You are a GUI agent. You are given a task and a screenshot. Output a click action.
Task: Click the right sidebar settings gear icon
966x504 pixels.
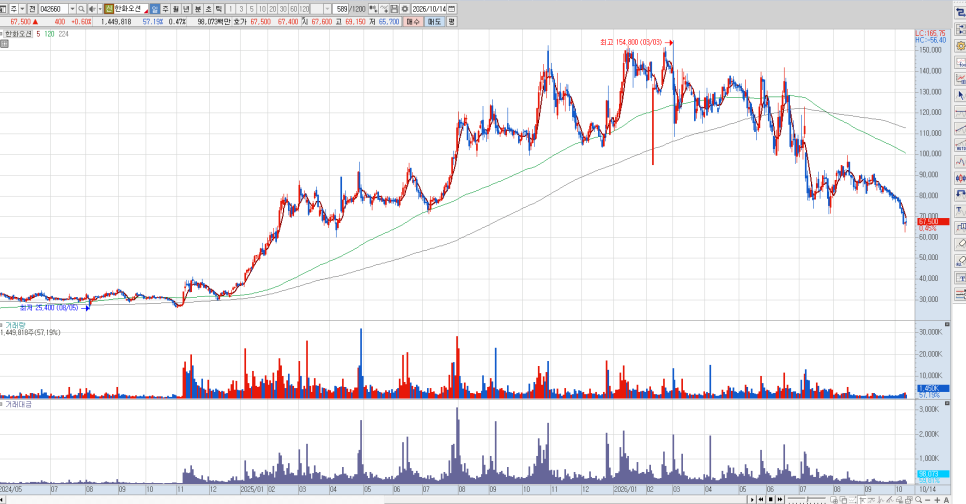coord(960,46)
